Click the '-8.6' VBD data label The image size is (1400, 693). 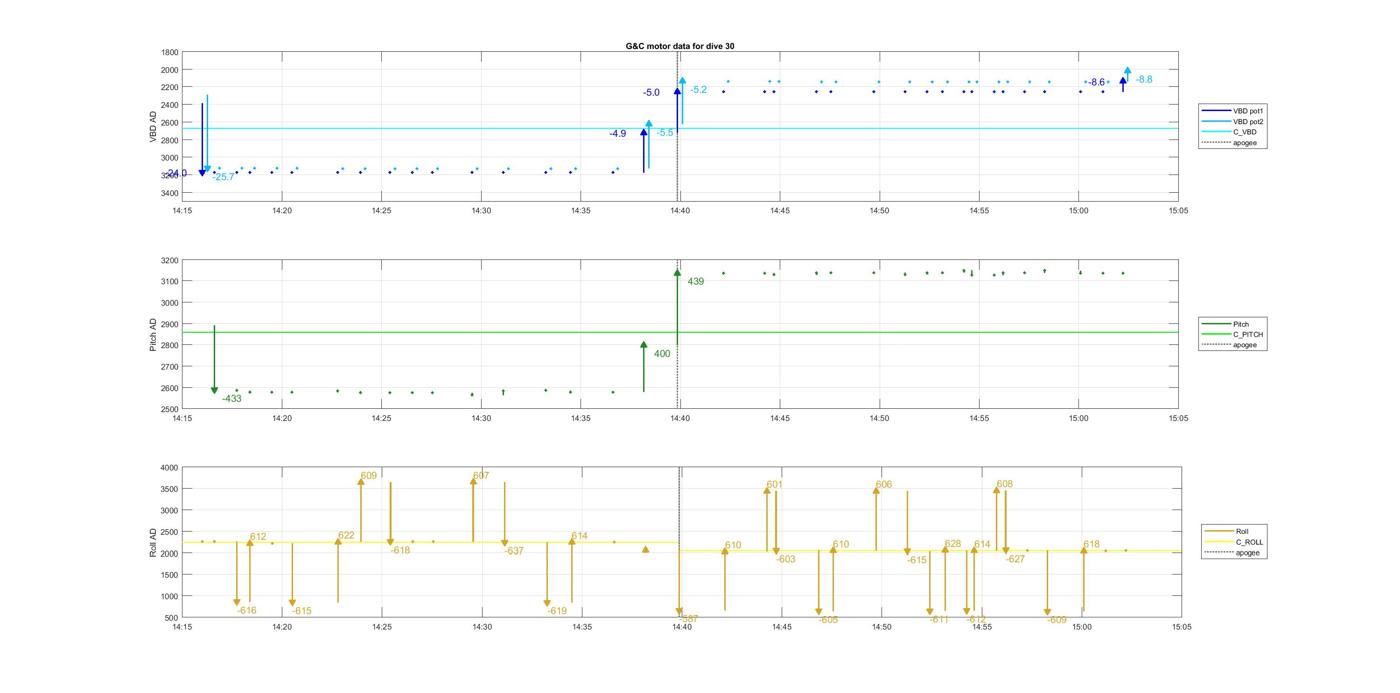coord(1096,82)
